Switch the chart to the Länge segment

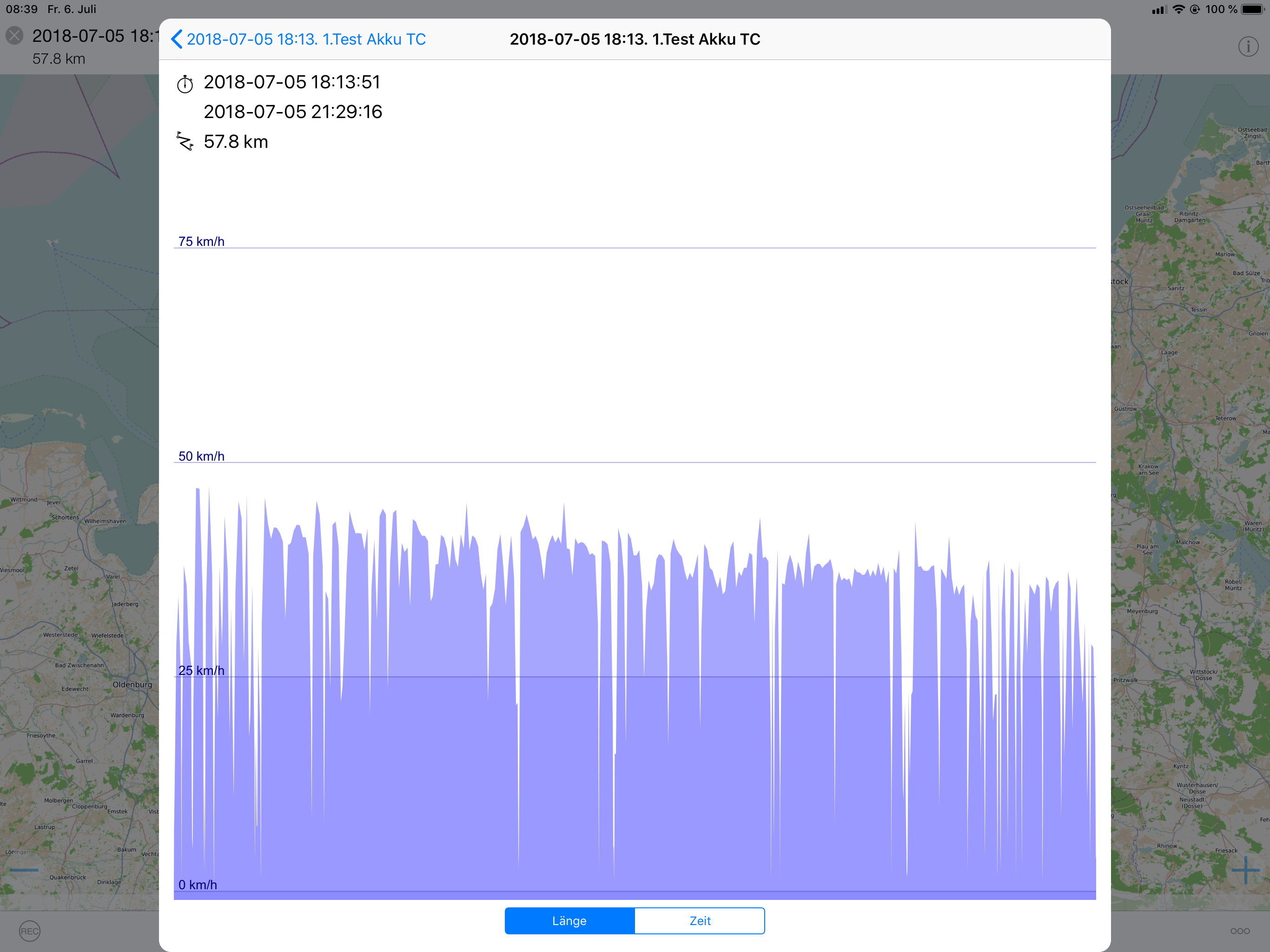tap(569, 920)
